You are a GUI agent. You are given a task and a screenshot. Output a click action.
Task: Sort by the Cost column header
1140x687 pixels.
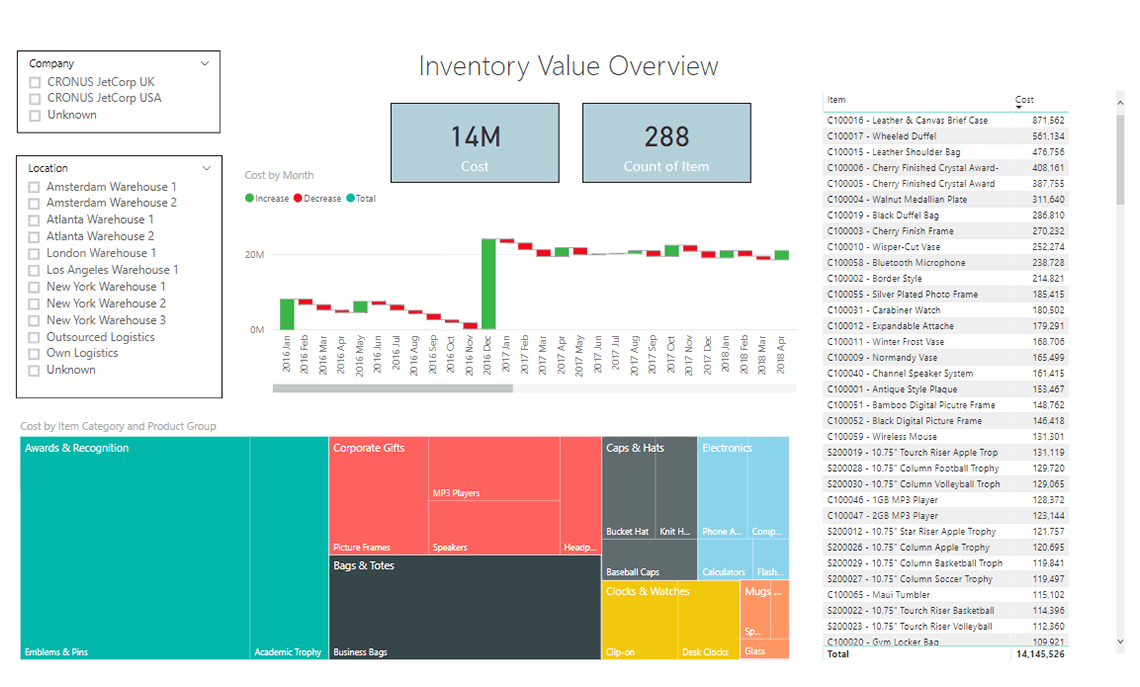(x=1024, y=100)
